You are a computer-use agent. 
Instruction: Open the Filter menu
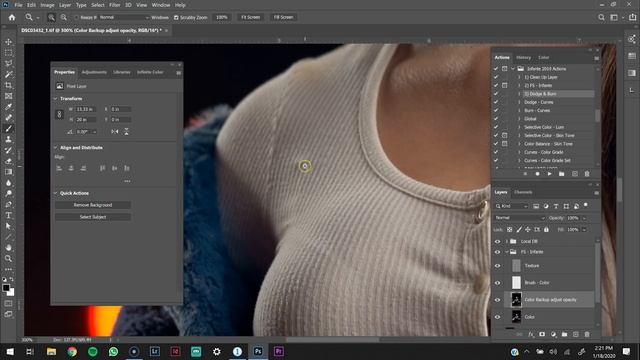tap(115, 5)
